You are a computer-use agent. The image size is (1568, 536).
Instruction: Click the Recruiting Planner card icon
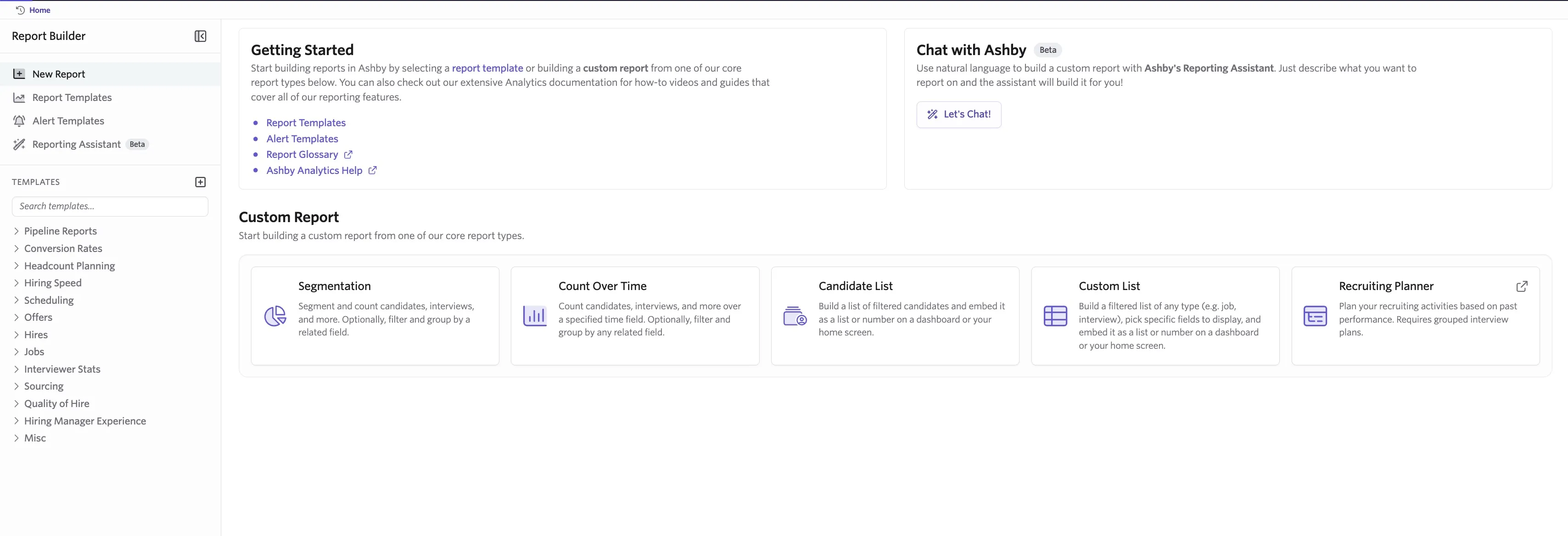click(x=1316, y=316)
